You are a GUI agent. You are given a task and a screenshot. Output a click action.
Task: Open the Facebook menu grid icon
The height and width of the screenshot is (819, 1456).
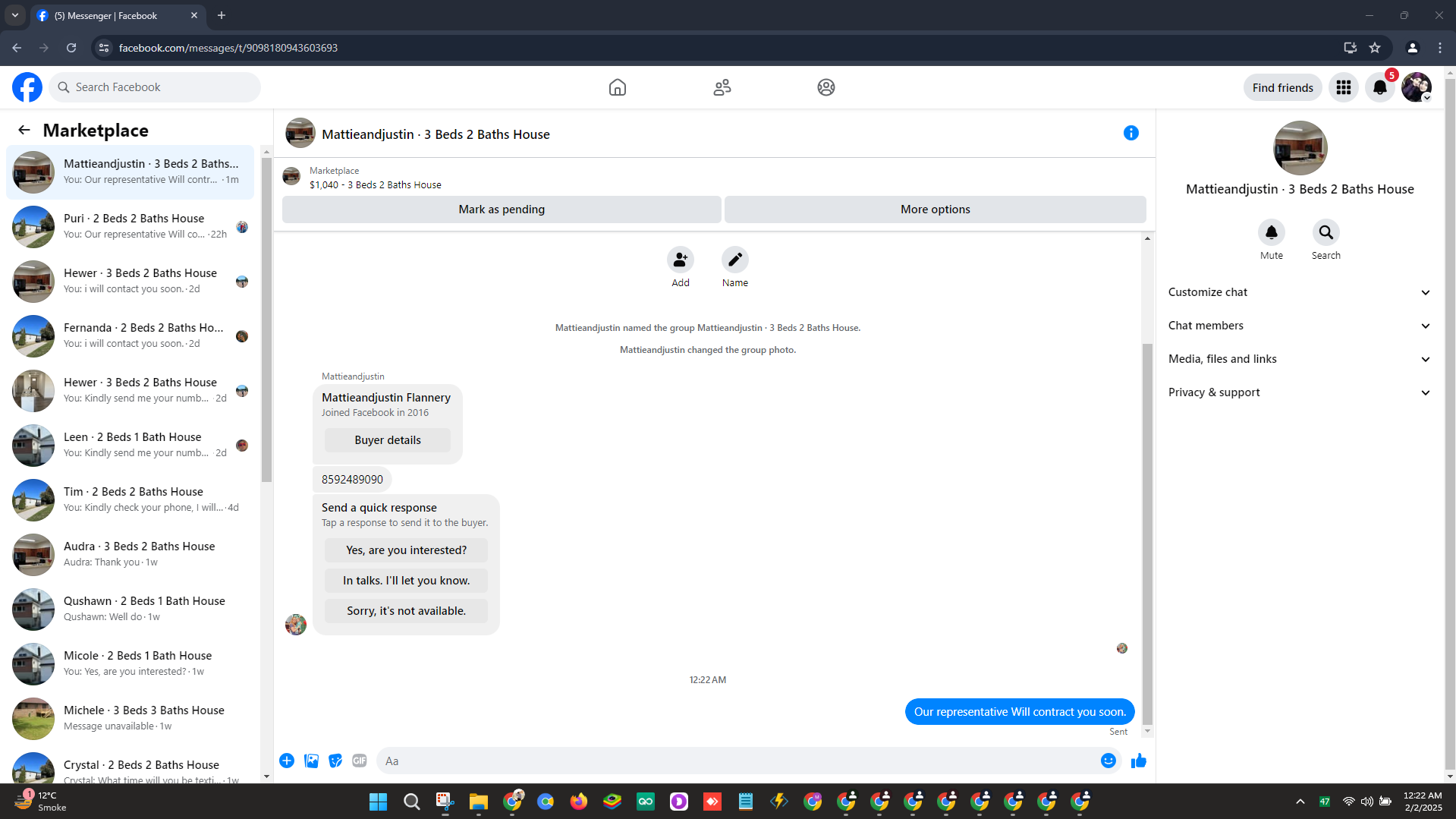point(1344,87)
